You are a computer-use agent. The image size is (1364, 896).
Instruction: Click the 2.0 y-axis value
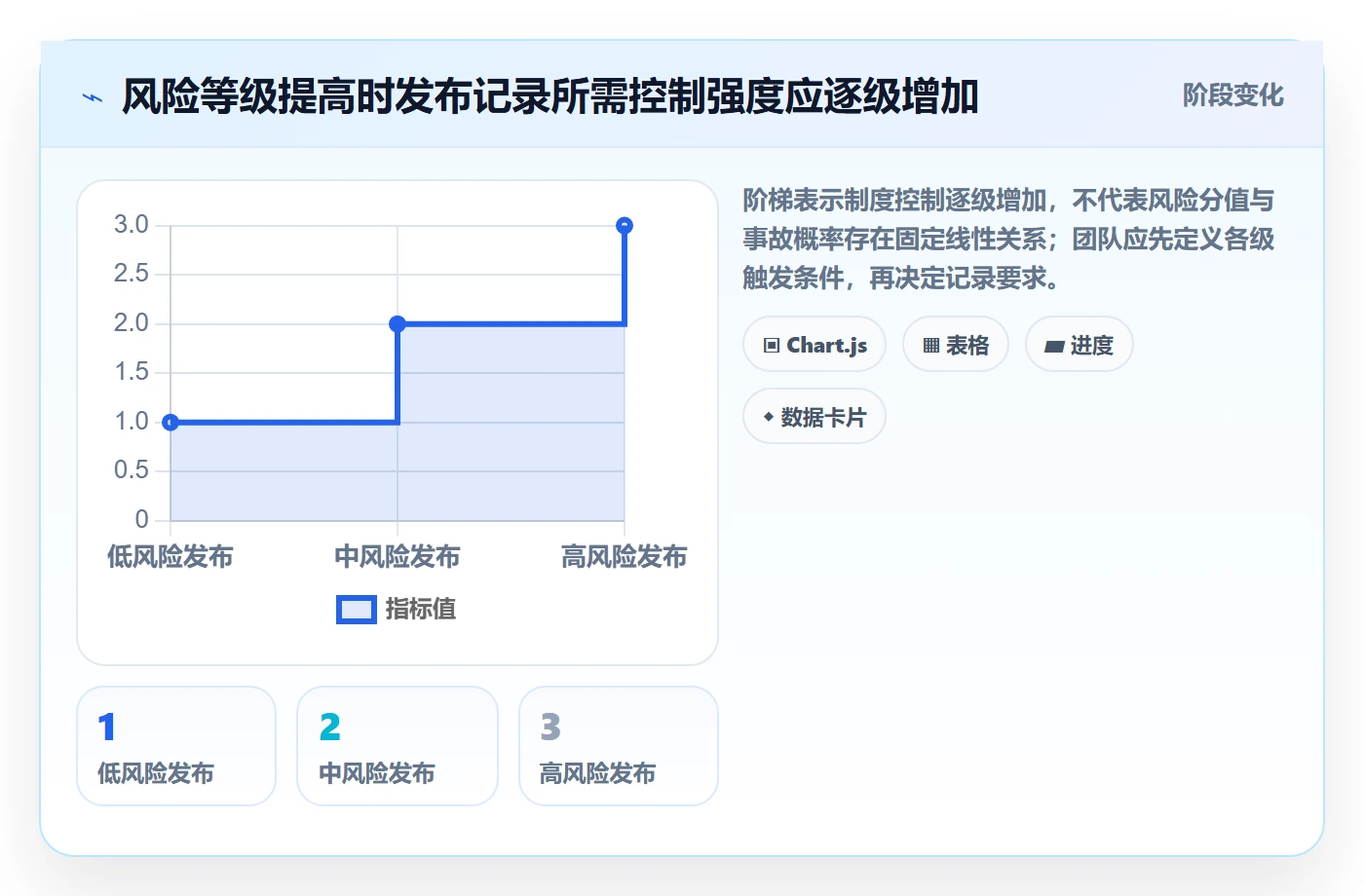(132, 323)
